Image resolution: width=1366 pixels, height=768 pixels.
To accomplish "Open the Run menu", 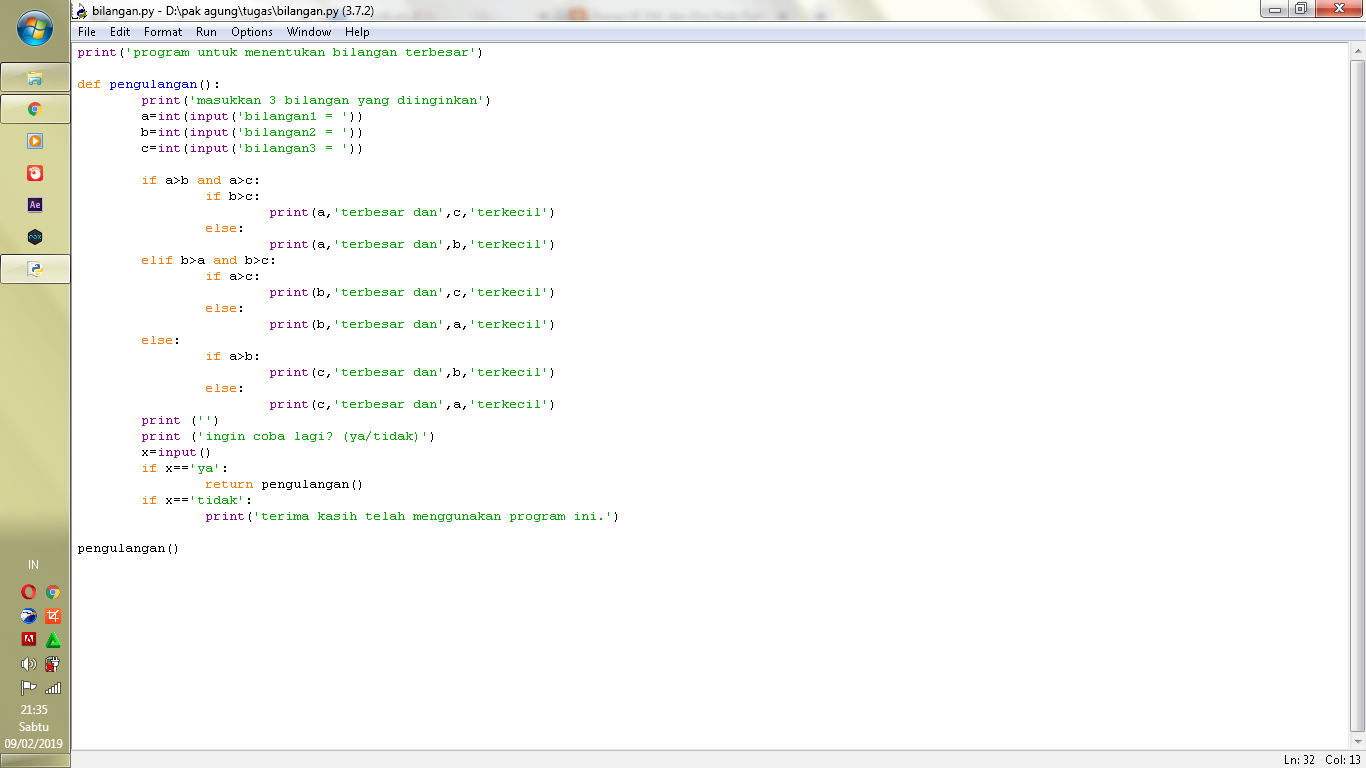I will (206, 32).
